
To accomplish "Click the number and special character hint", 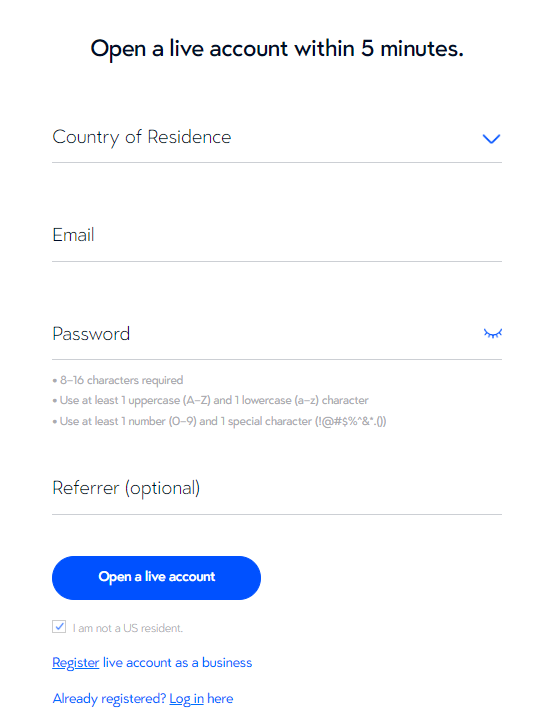I will point(223,421).
